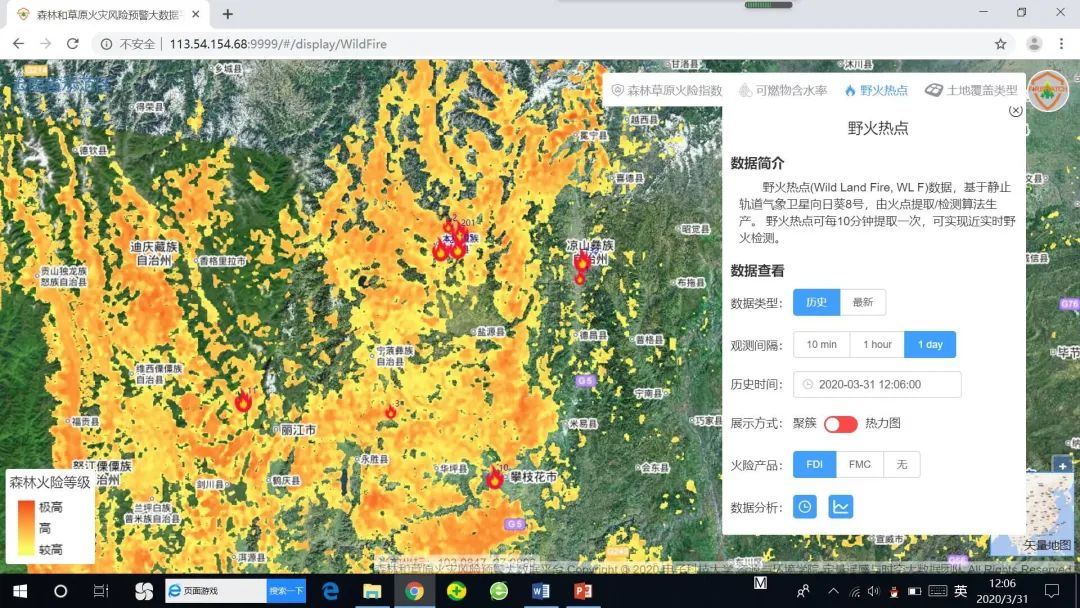Click the 不安全 site info indicator
Image resolution: width=1080 pixels, height=608 pixels.
pyautogui.click(x=128, y=44)
